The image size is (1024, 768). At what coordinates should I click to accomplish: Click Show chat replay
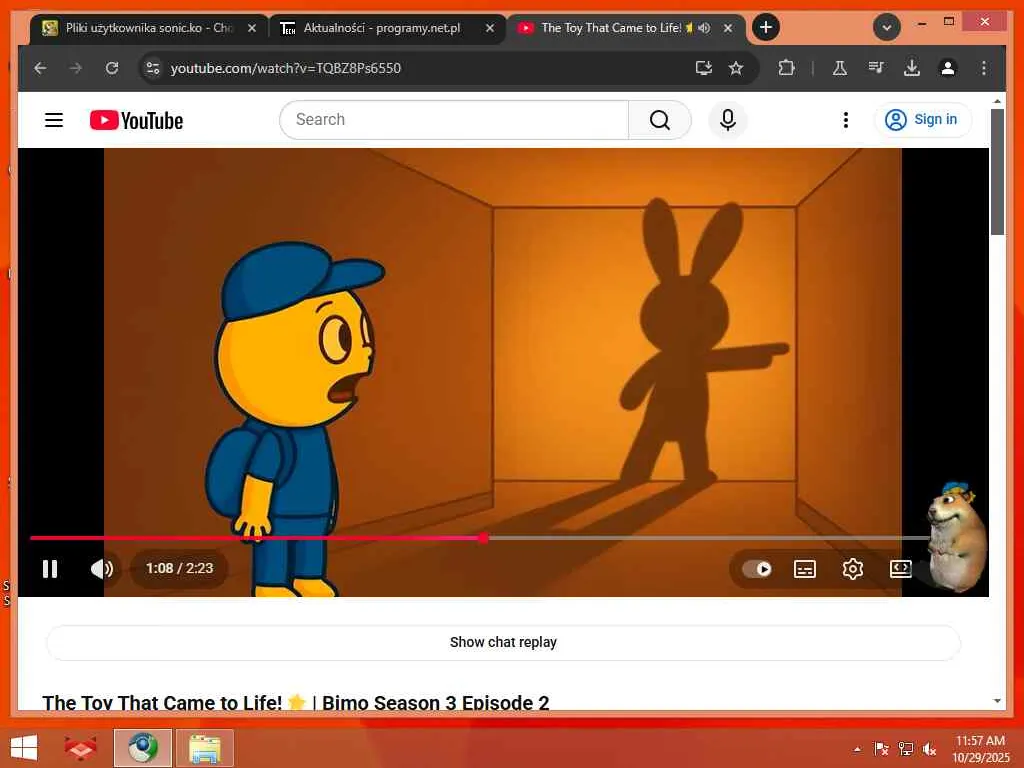pos(503,642)
